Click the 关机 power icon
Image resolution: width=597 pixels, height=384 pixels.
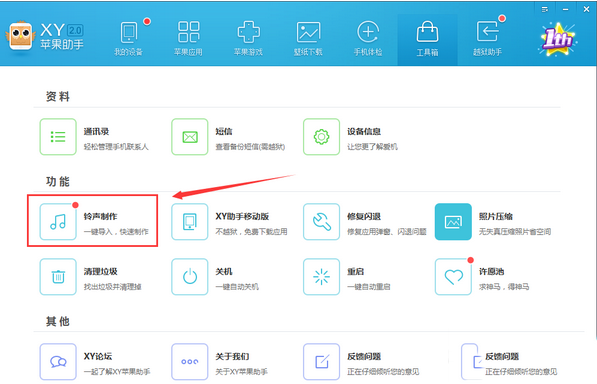point(190,277)
